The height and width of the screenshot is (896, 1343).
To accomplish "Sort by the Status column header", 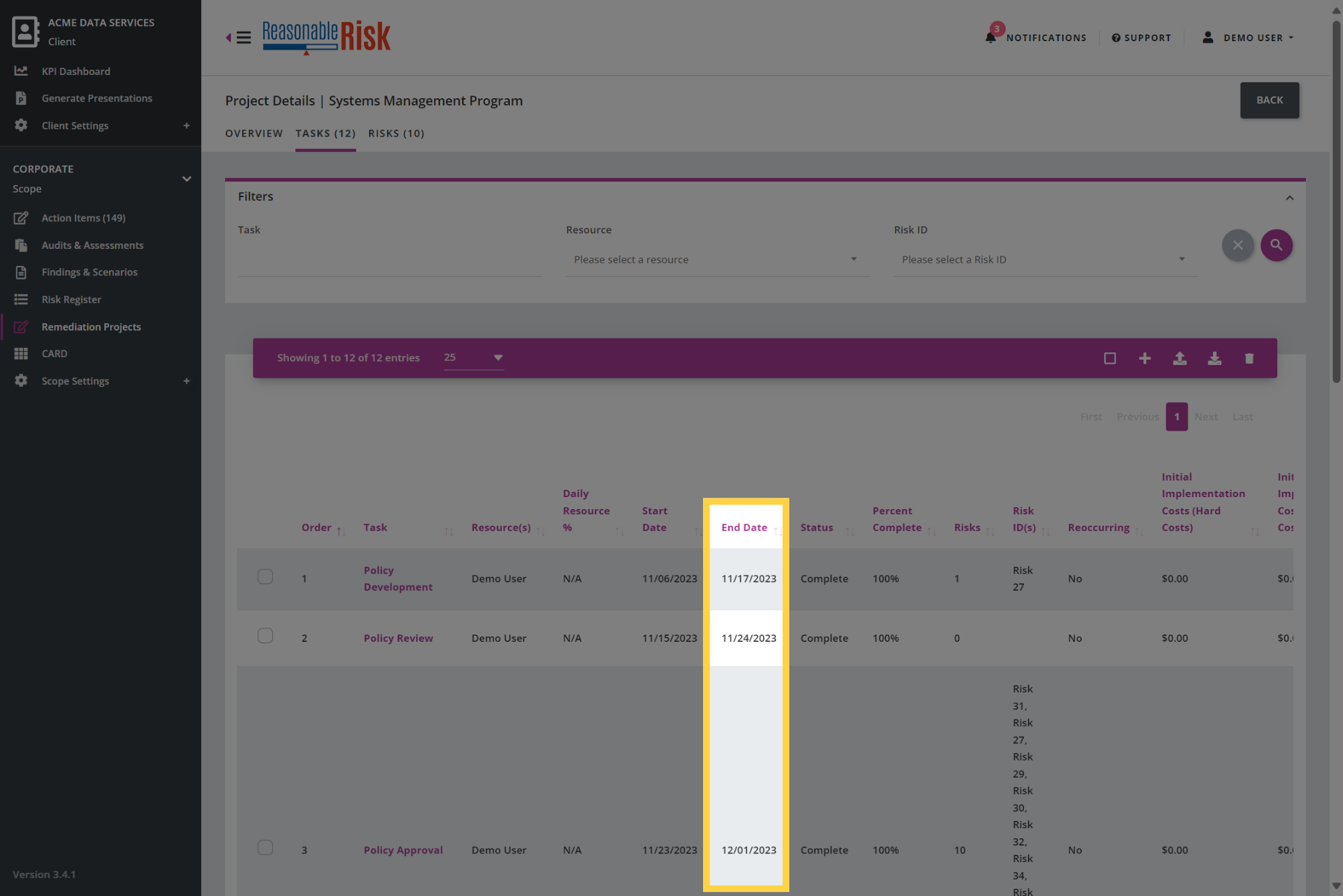I will coord(817,528).
